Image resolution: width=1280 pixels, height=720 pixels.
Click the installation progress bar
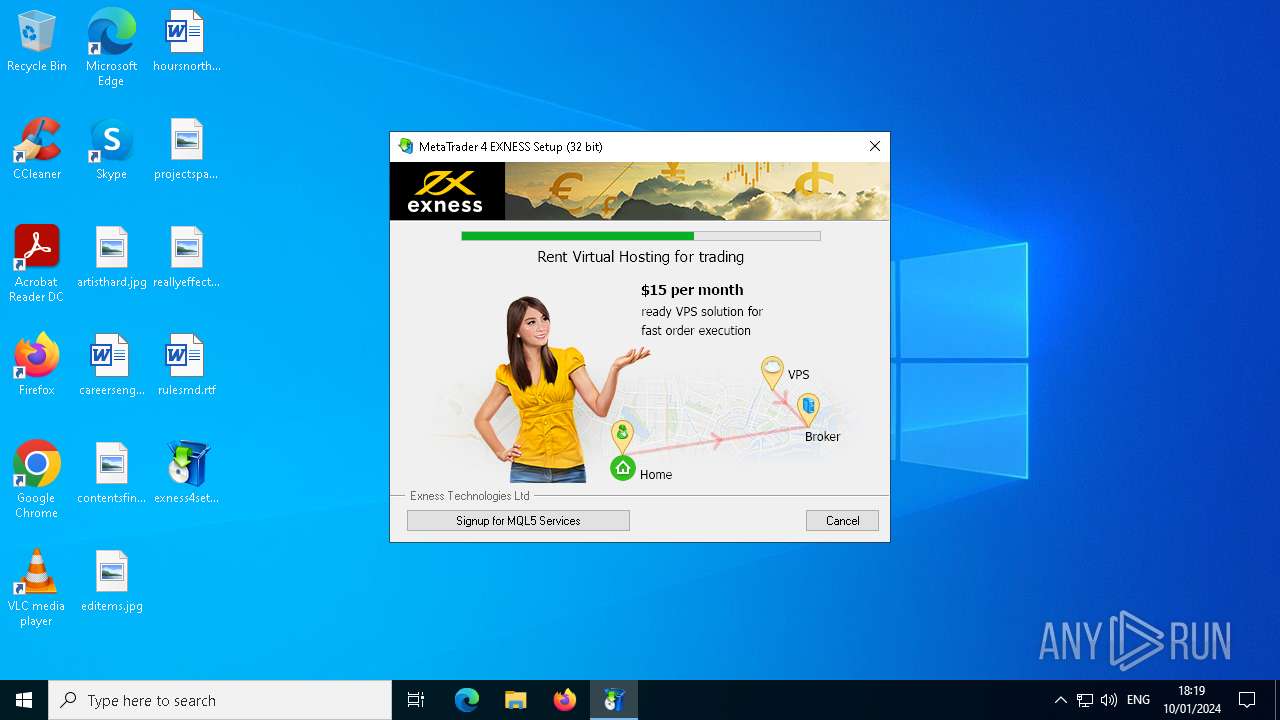[641, 236]
